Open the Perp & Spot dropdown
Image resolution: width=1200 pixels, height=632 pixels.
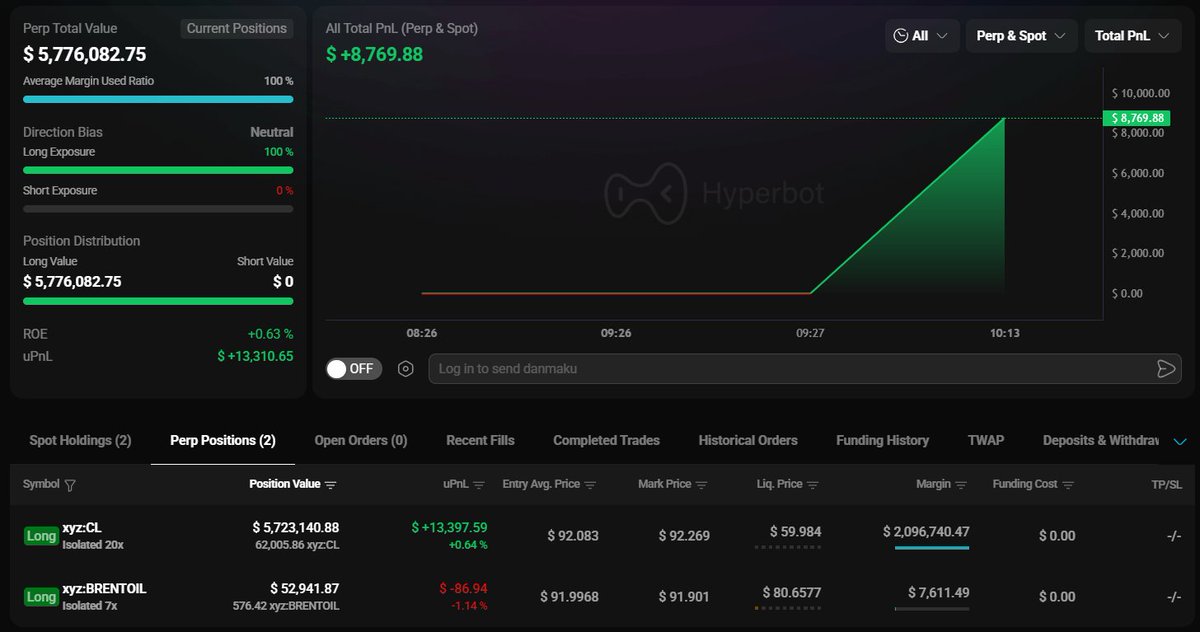[1021, 36]
